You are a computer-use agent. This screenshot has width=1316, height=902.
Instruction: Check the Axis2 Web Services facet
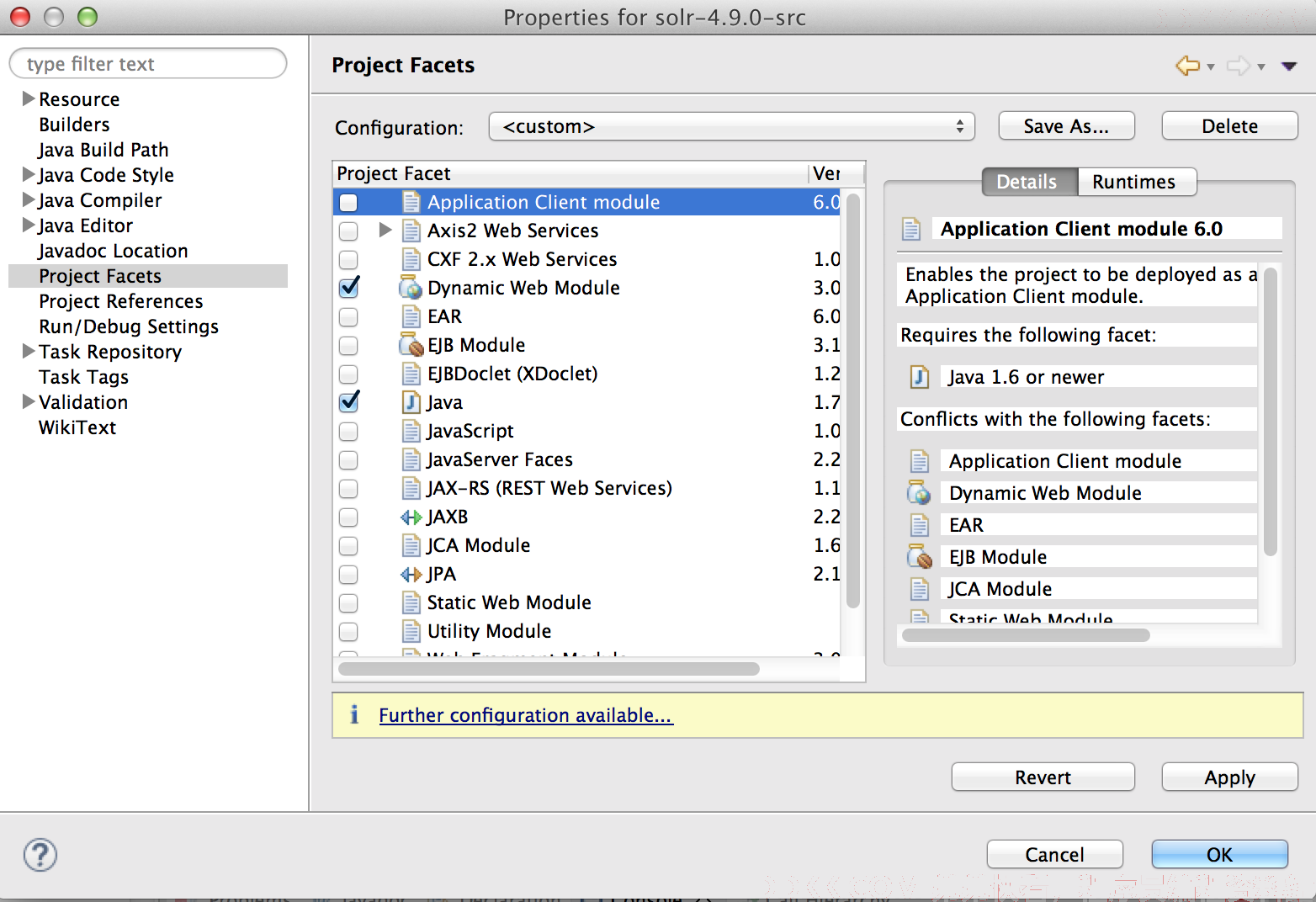[348, 231]
